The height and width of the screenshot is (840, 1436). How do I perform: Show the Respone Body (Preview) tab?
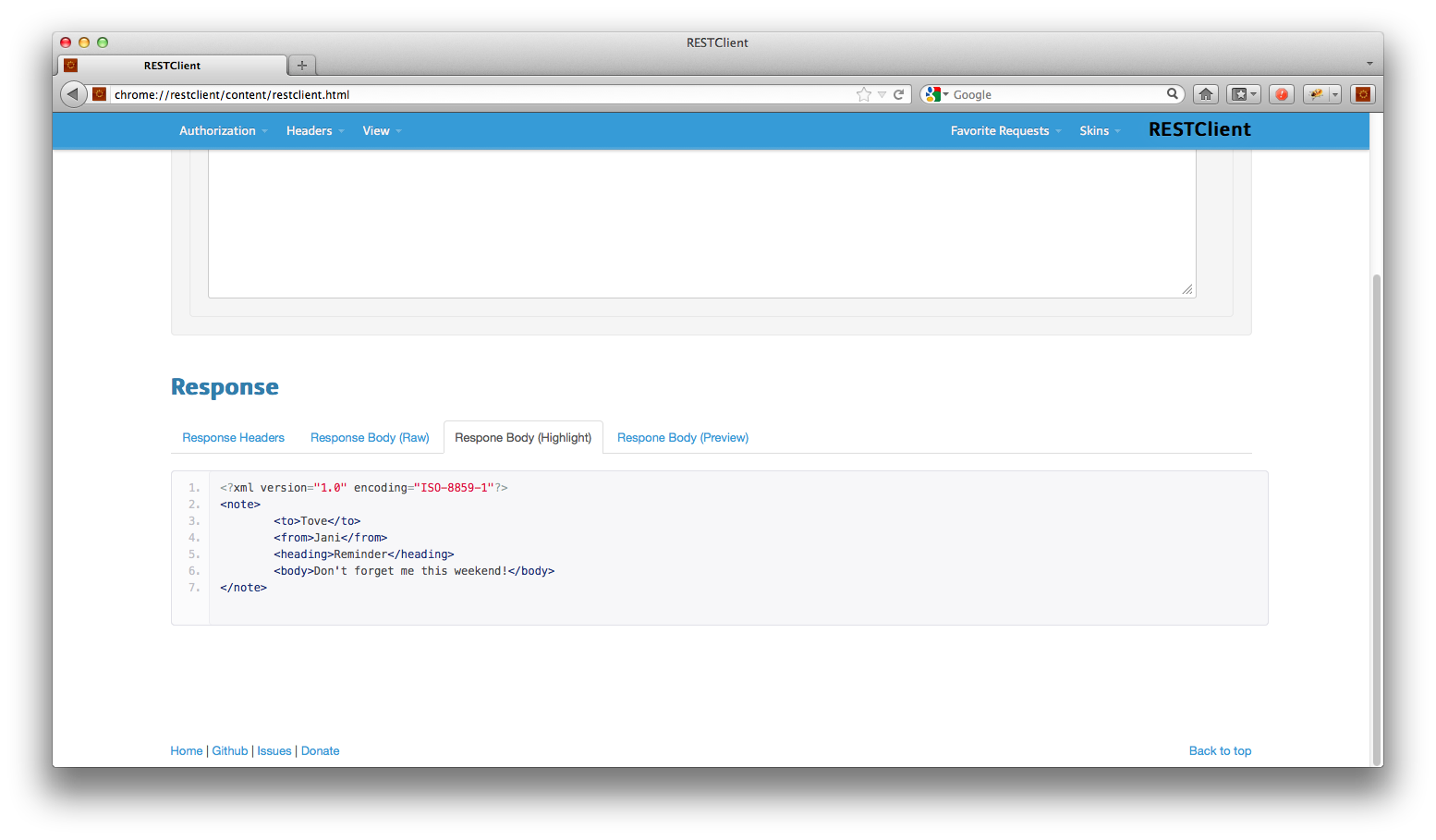(682, 438)
